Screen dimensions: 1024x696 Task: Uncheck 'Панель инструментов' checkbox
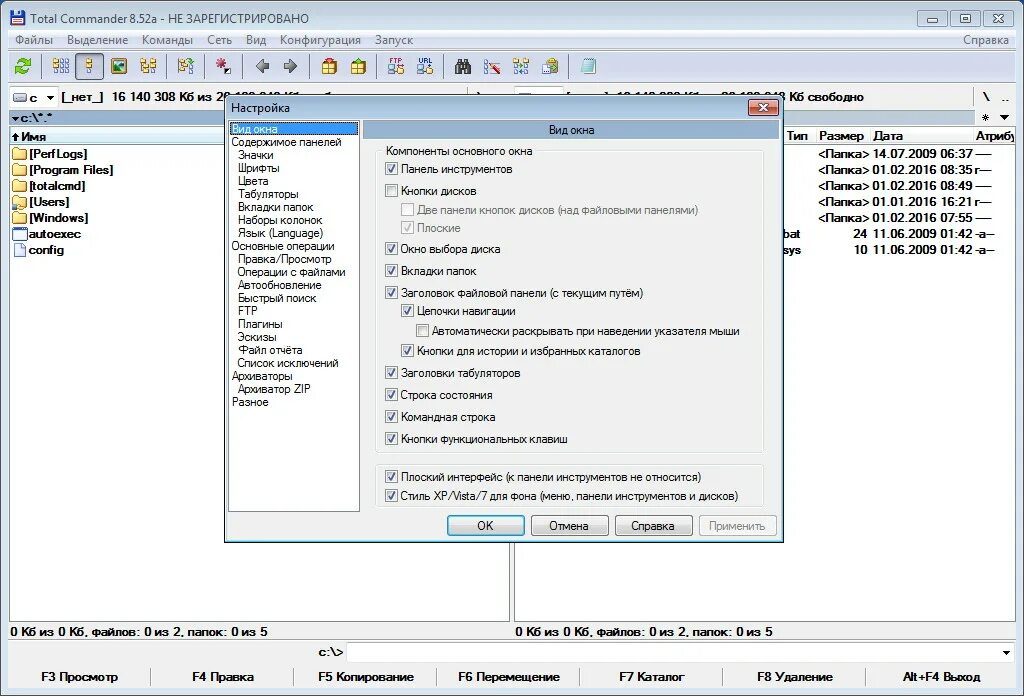click(x=391, y=168)
